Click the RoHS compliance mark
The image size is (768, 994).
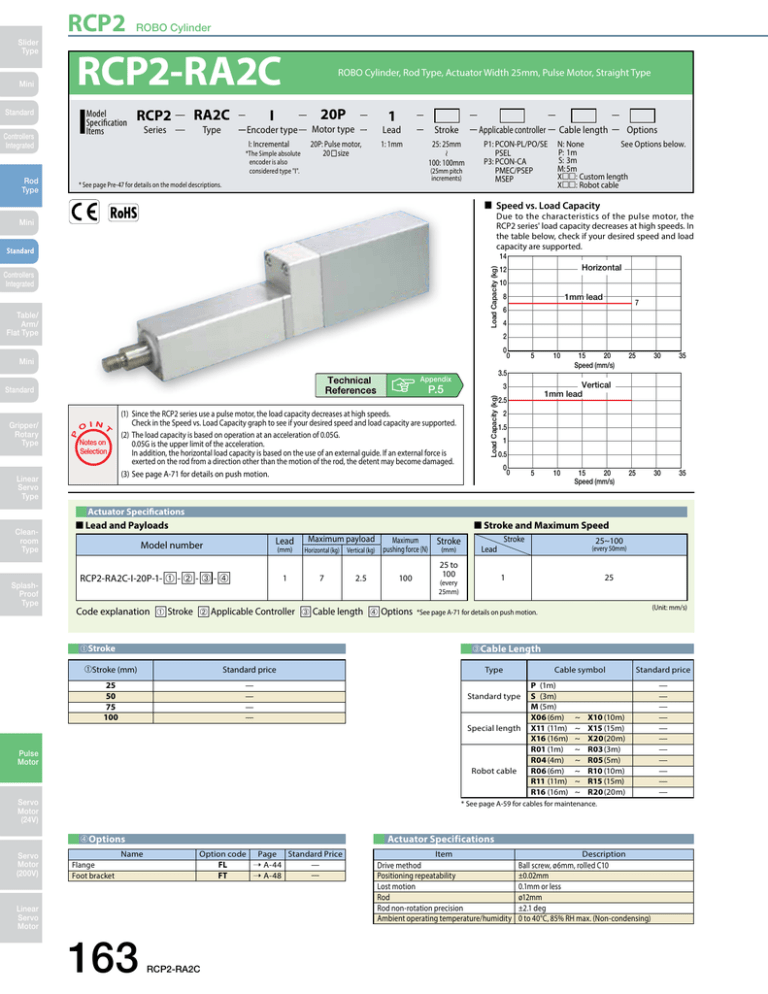[123, 212]
